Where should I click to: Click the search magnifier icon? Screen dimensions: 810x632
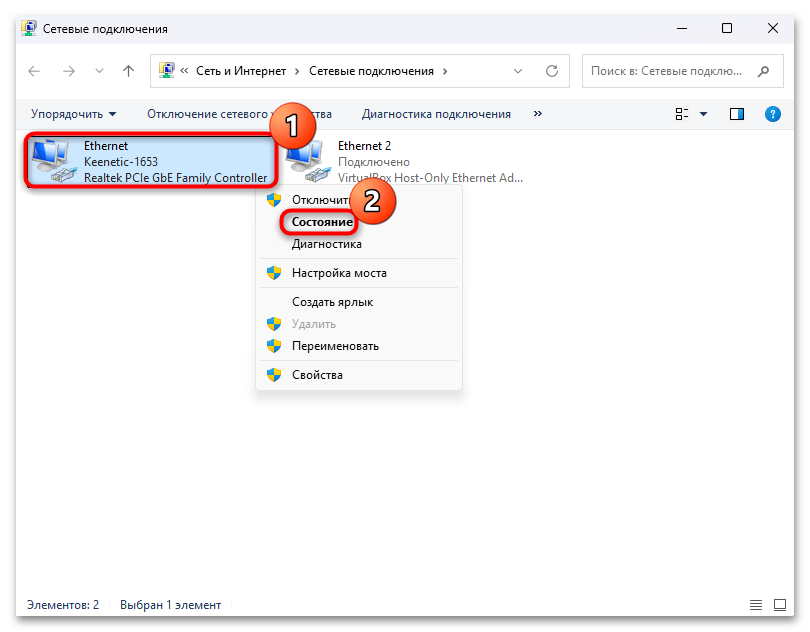[x=763, y=72]
